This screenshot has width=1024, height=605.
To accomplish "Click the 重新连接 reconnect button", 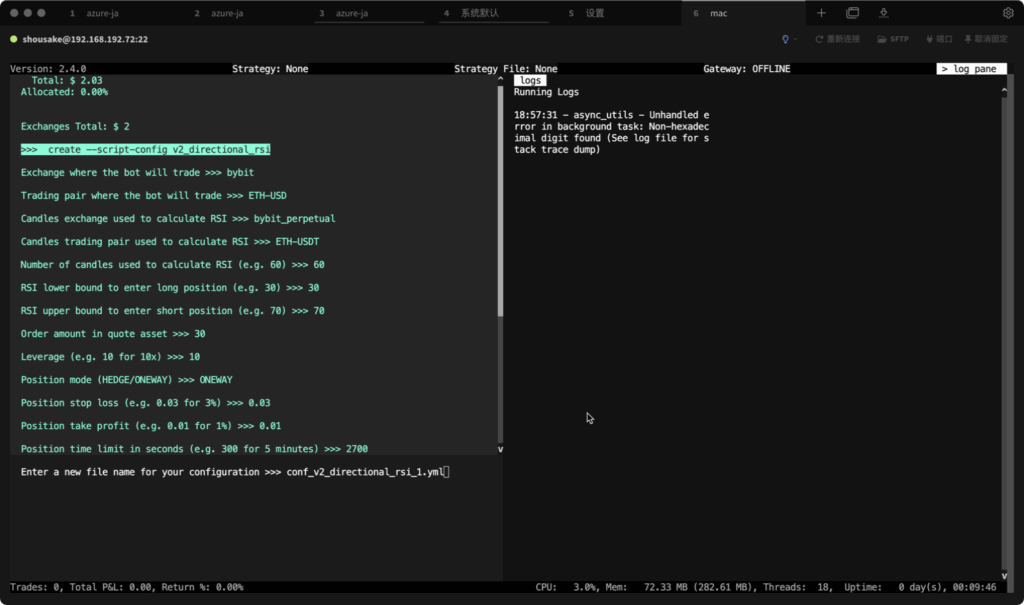I will tap(837, 39).
